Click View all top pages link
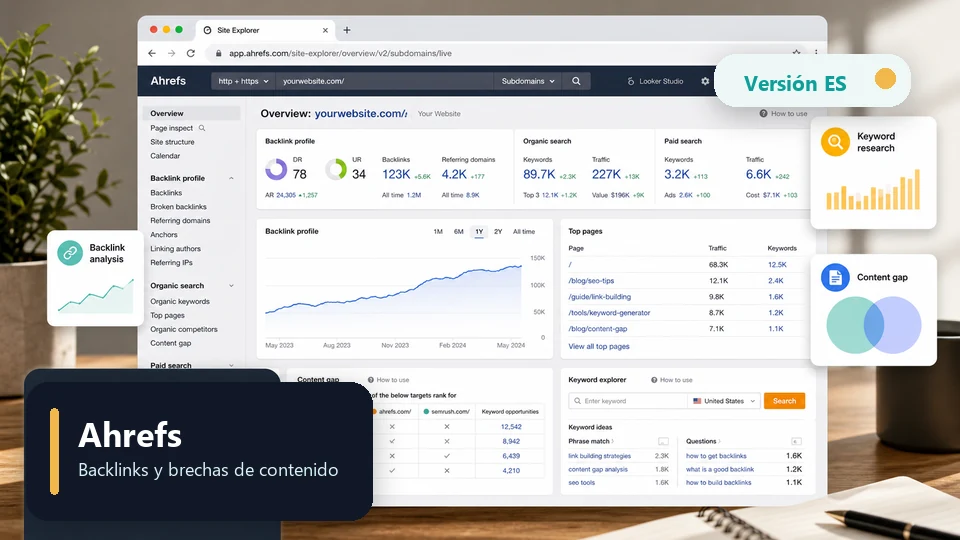 pos(599,347)
